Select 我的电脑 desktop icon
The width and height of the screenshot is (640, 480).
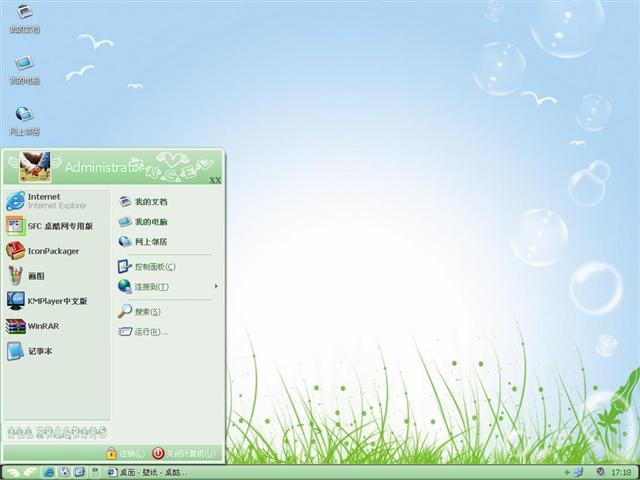[x=24, y=70]
